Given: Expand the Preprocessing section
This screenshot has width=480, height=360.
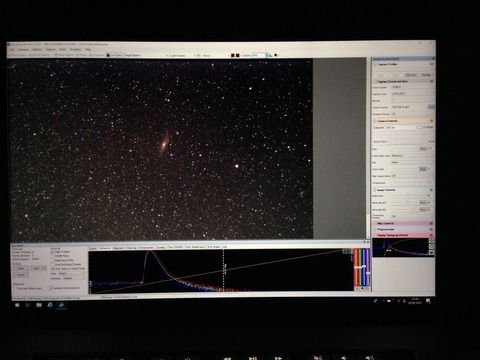Looking at the screenshot, I should (375, 229).
